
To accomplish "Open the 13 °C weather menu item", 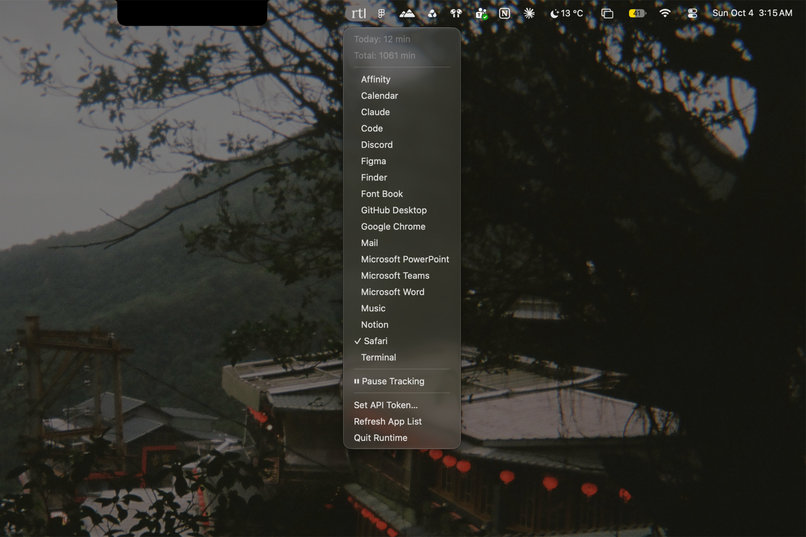I will [x=566, y=13].
